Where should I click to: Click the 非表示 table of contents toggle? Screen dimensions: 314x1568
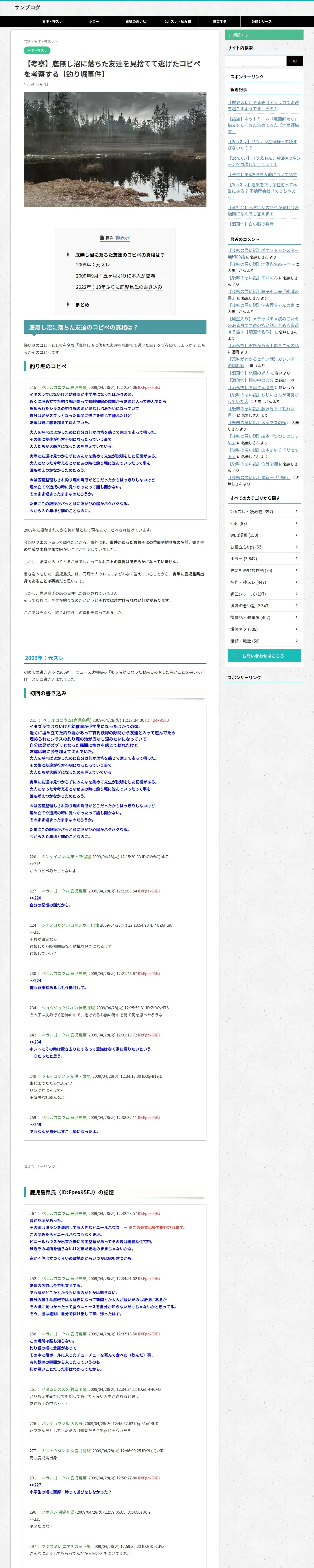(x=122, y=238)
